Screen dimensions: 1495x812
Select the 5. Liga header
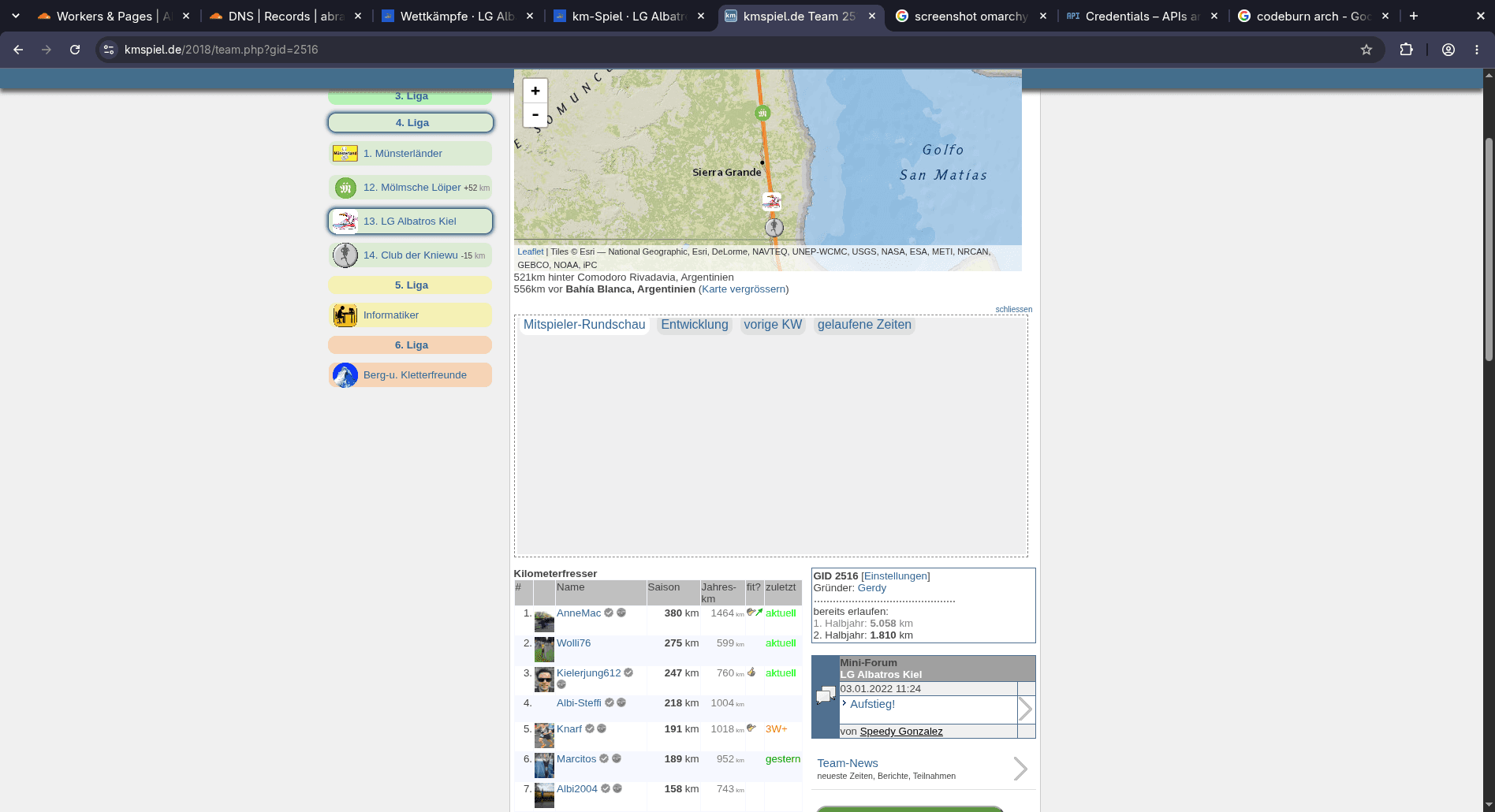tap(410, 285)
